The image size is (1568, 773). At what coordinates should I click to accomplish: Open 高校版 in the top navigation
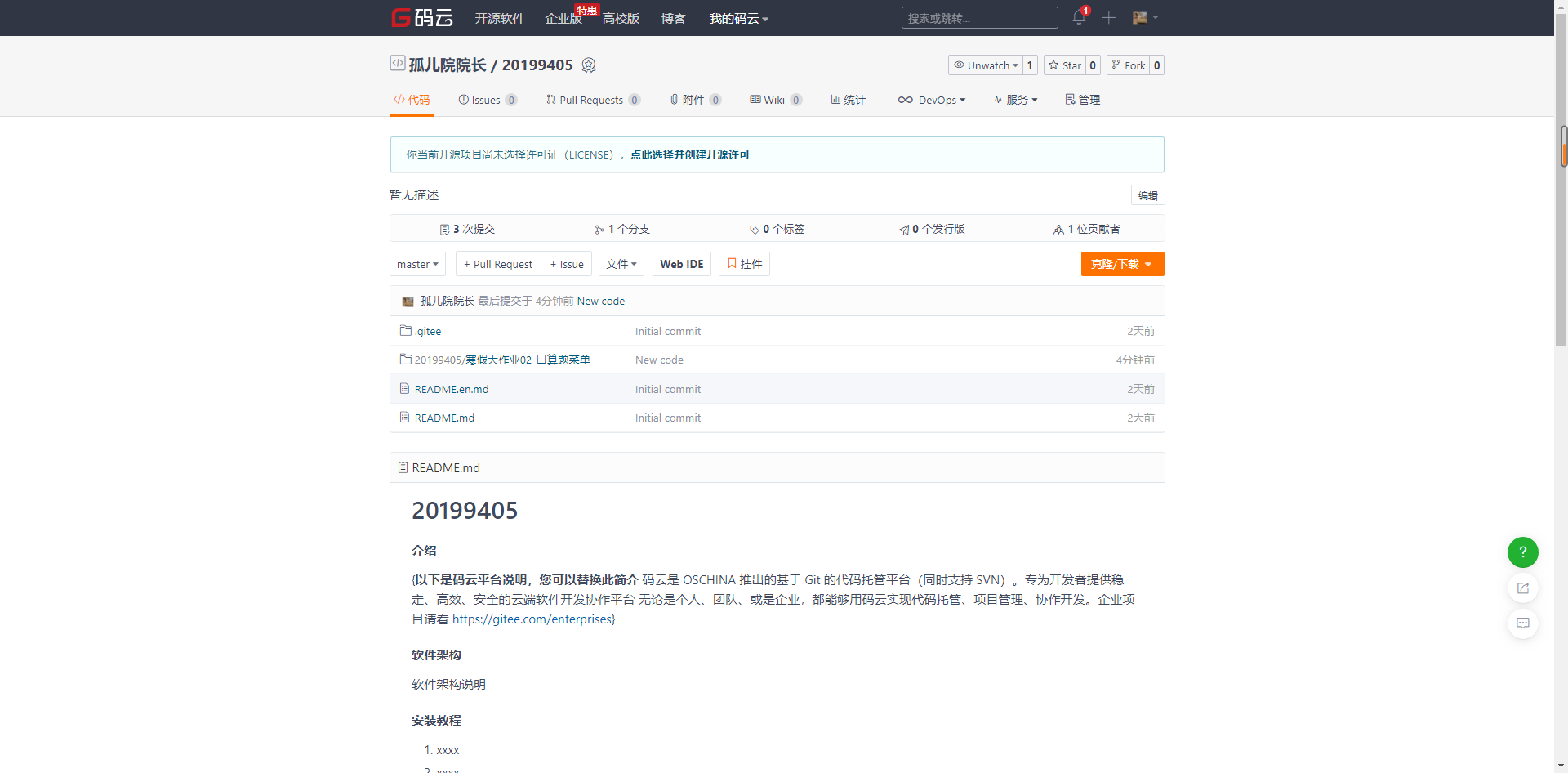(621, 18)
